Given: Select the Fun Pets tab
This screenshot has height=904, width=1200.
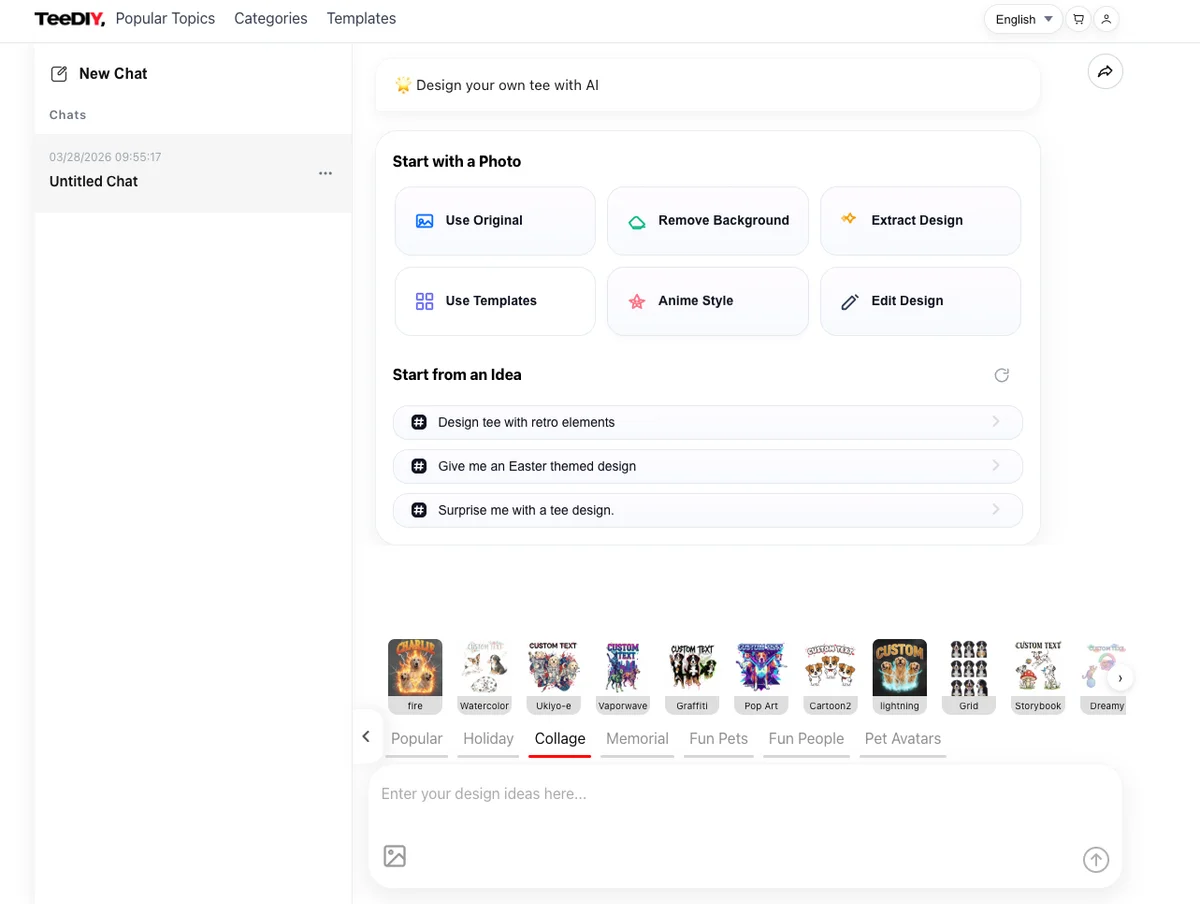Looking at the screenshot, I should (x=718, y=738).
